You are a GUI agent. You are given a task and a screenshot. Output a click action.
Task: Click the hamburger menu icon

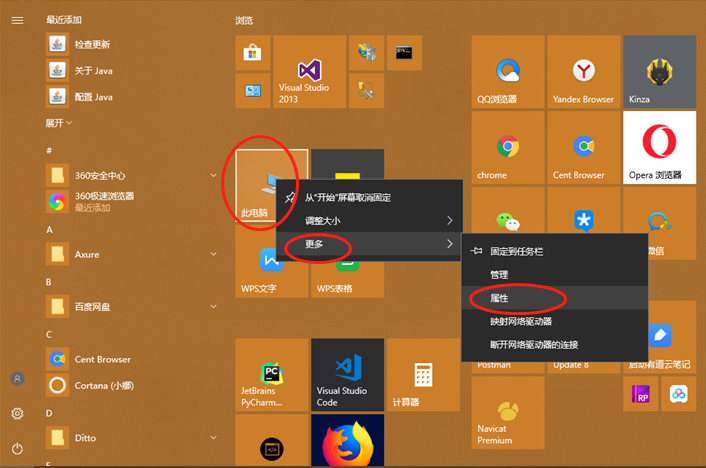(x=17, y=20)
